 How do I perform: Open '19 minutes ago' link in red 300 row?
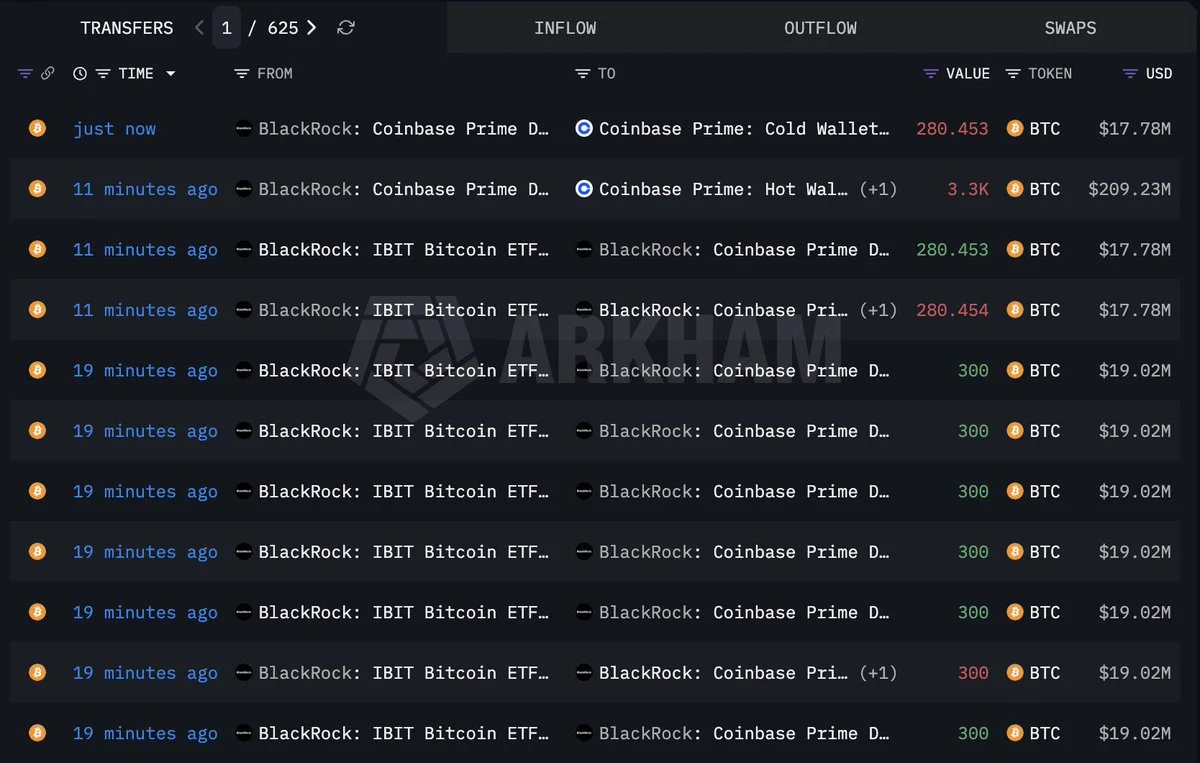(145, 673)
